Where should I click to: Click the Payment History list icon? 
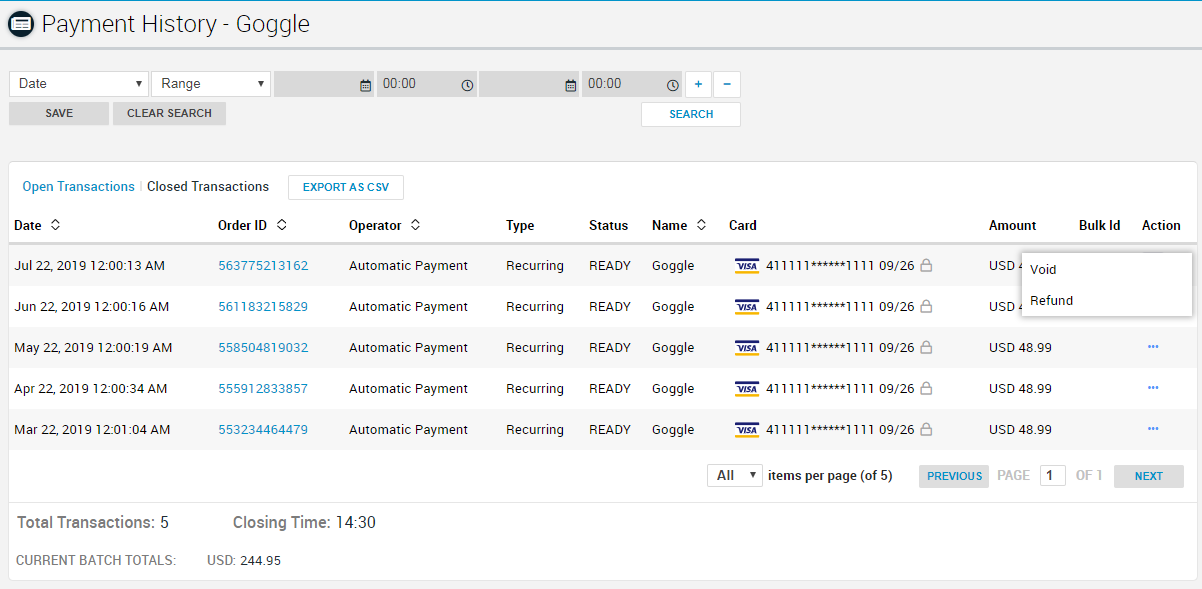click(x=21, y=24)
